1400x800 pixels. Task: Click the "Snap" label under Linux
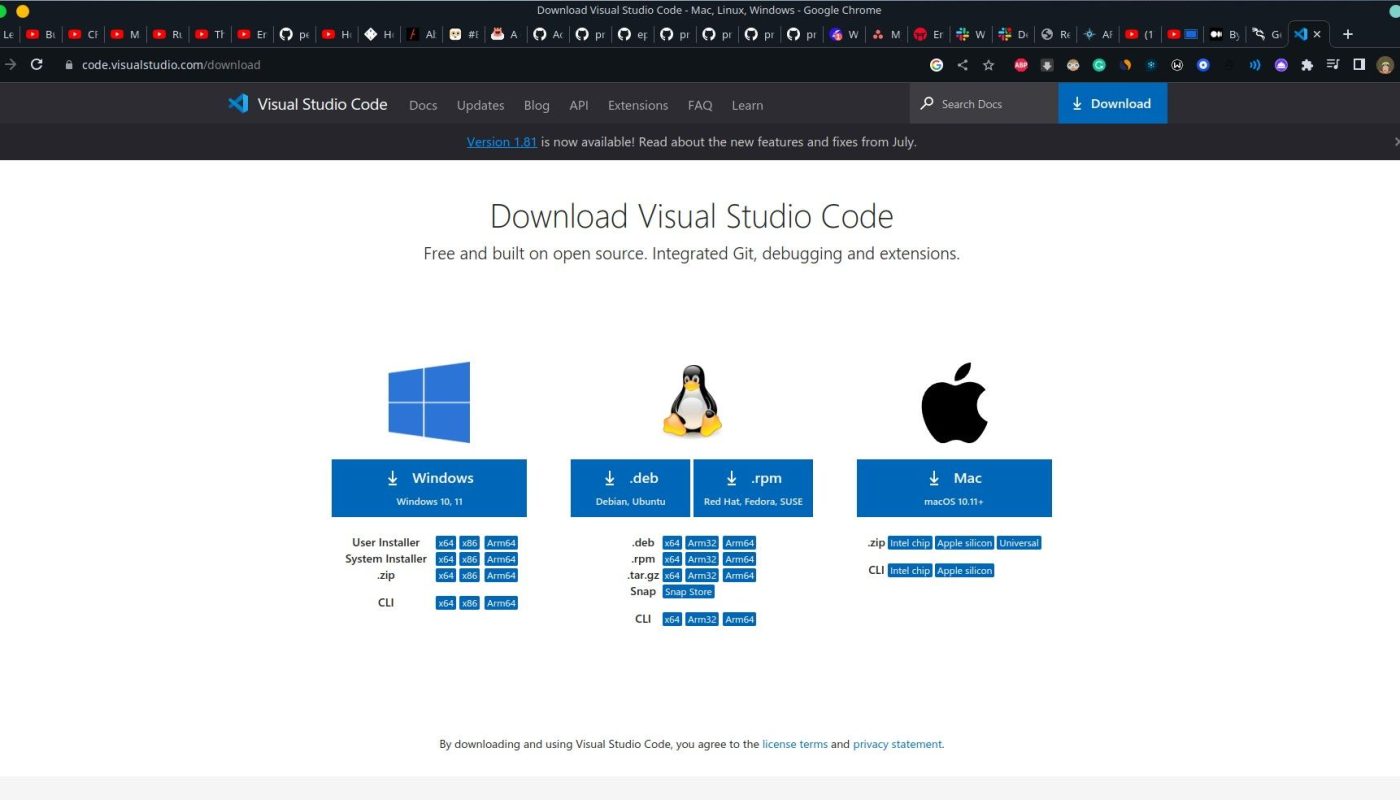tap(643, 591)
